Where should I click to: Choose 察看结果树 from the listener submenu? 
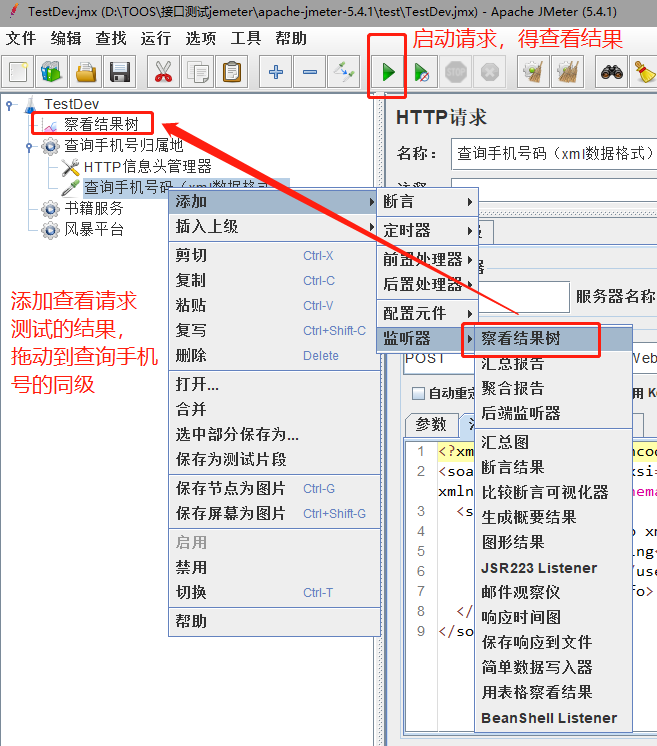553,339
